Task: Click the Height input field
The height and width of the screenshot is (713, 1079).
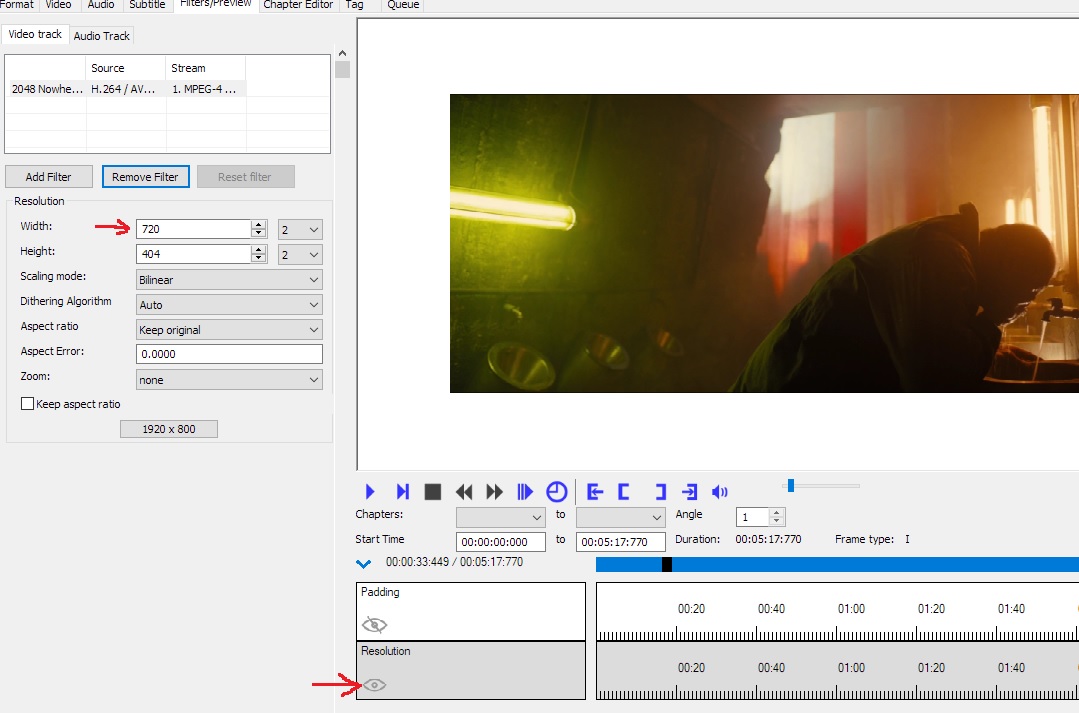Action: (194, 255)
